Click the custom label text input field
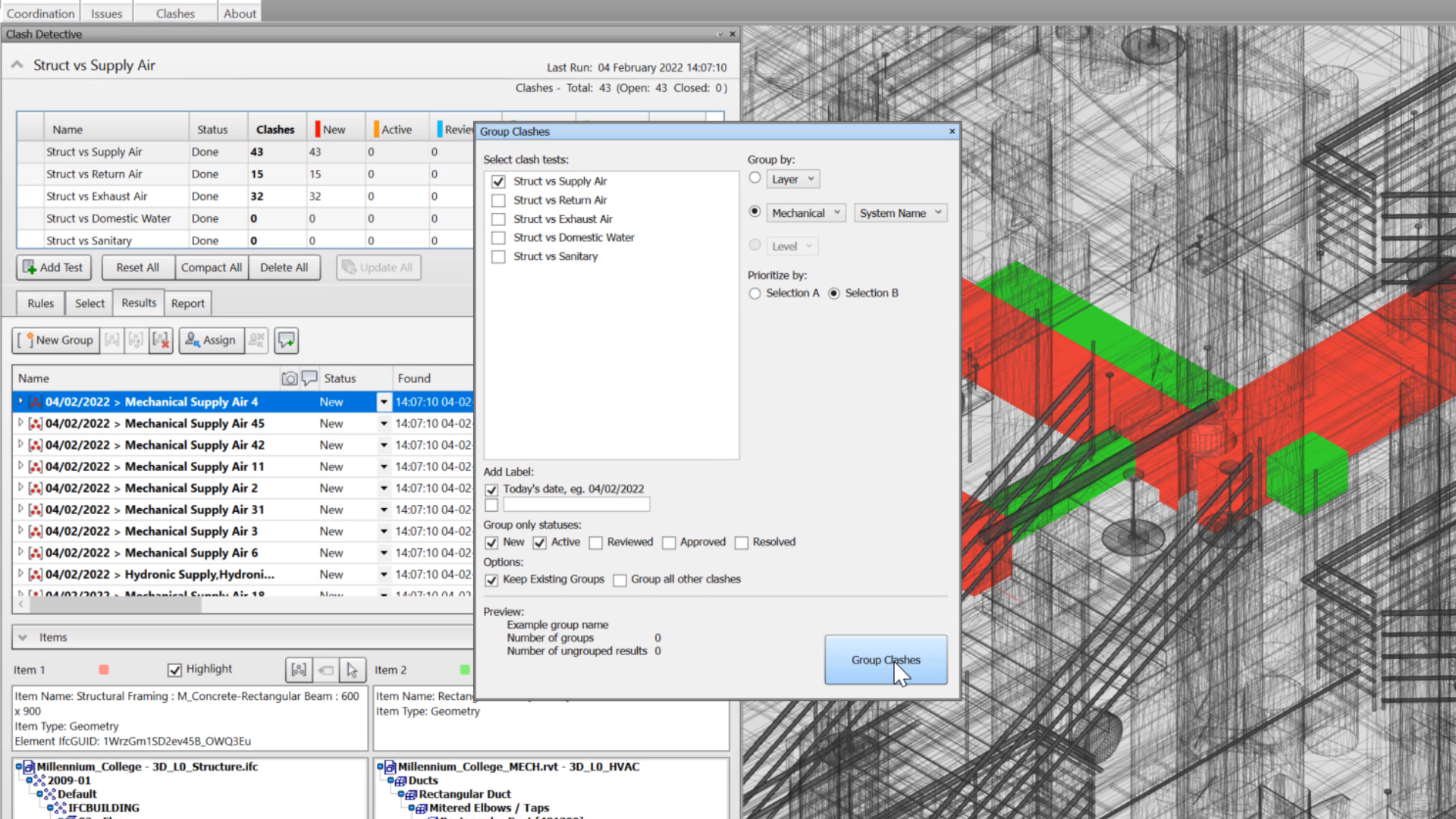 coord(576,505)
